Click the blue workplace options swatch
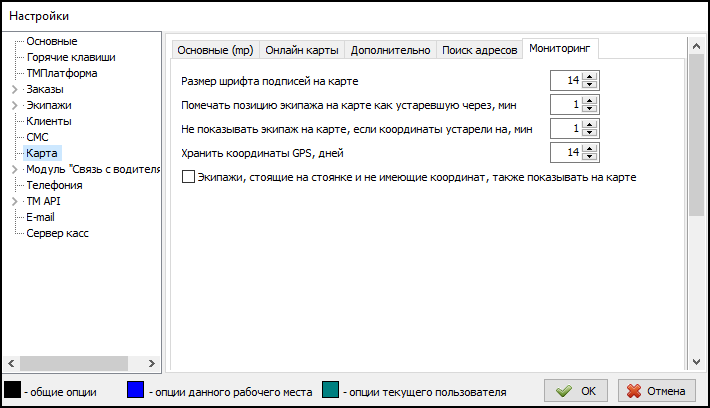710x408 pixels. (x=135, y=391)
